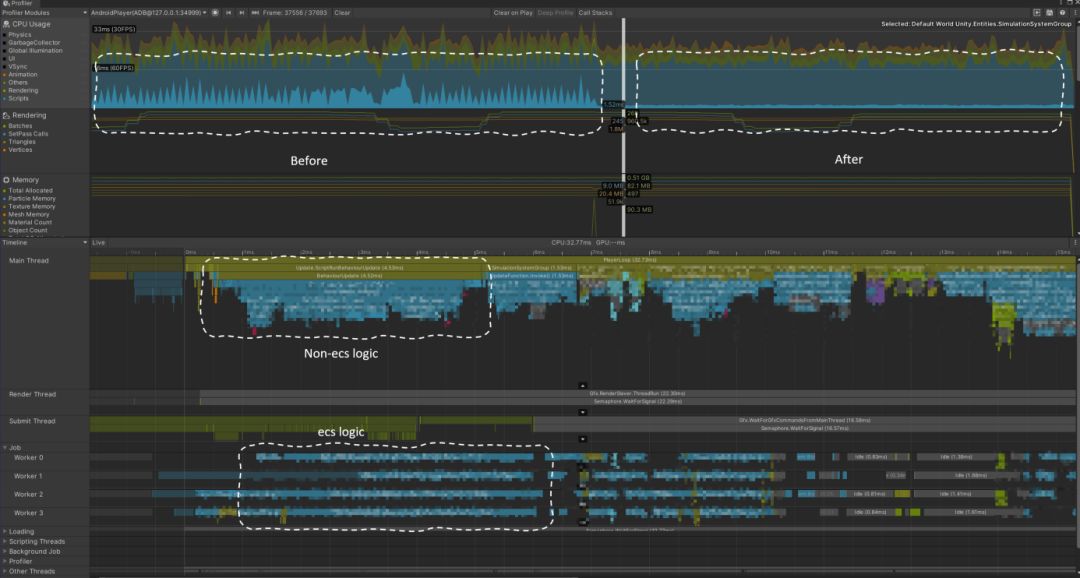
Task: Select the Main Thread row label
Action: (x=29, y=260)
